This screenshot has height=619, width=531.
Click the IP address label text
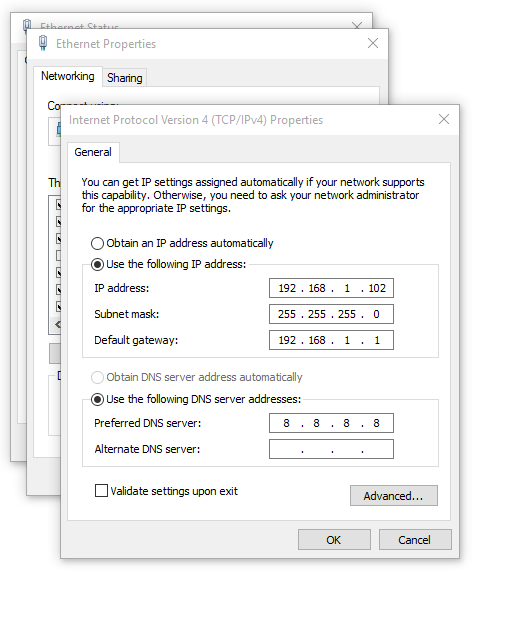click(122, 288)
